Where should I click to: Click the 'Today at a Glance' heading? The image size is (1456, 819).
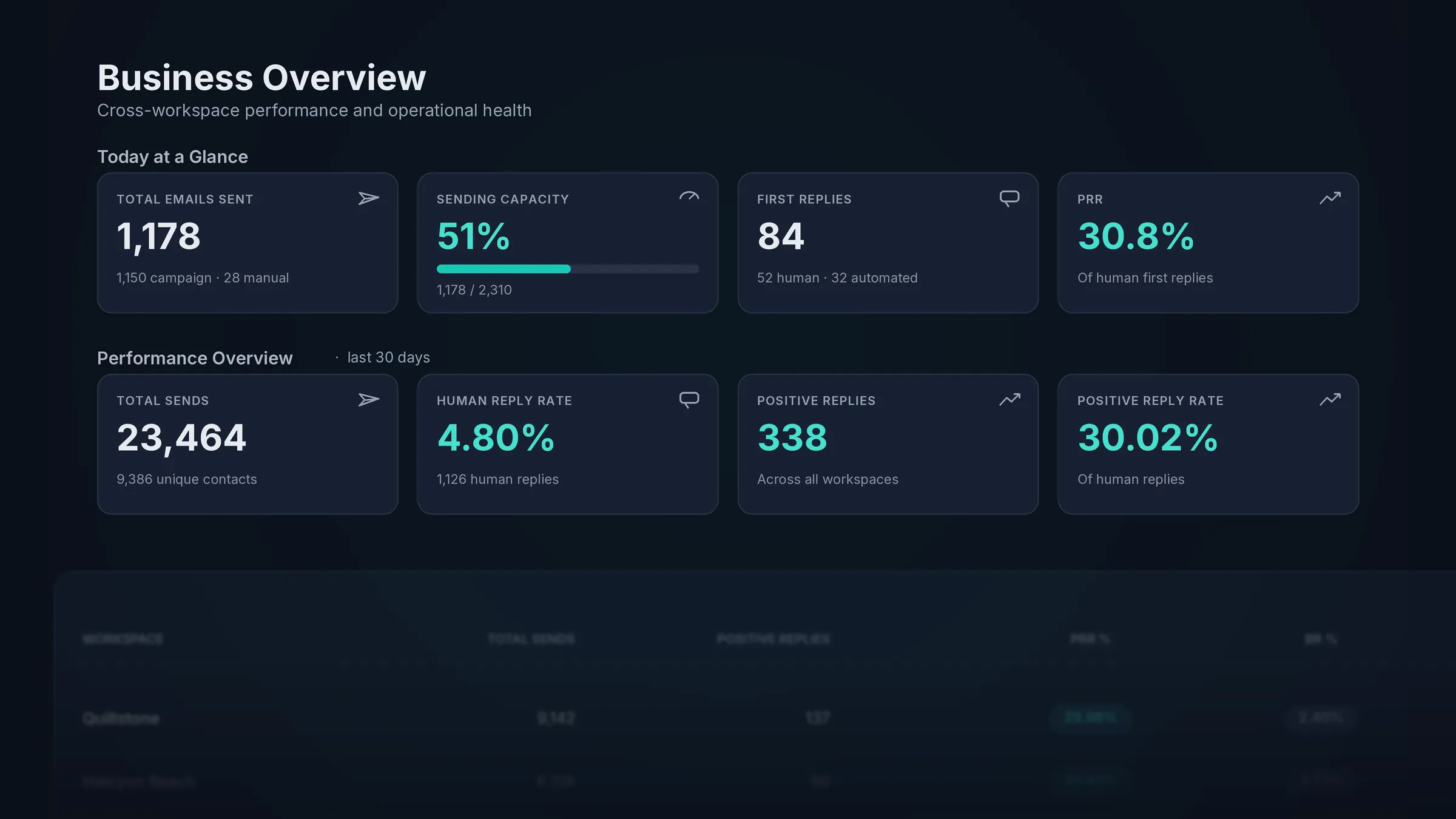pyautogui.click(x=172, y=157)
